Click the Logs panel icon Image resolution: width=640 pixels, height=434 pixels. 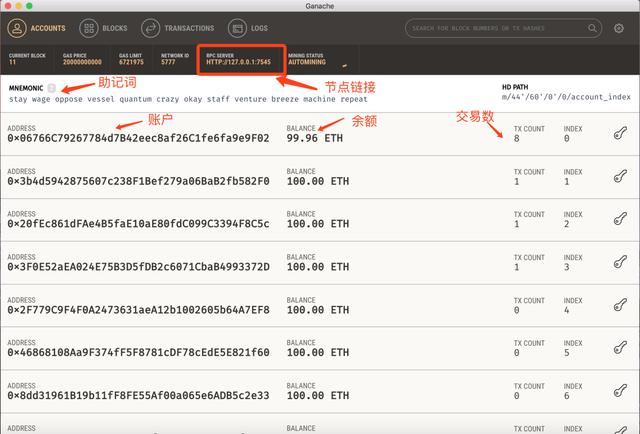click(238, 28)
